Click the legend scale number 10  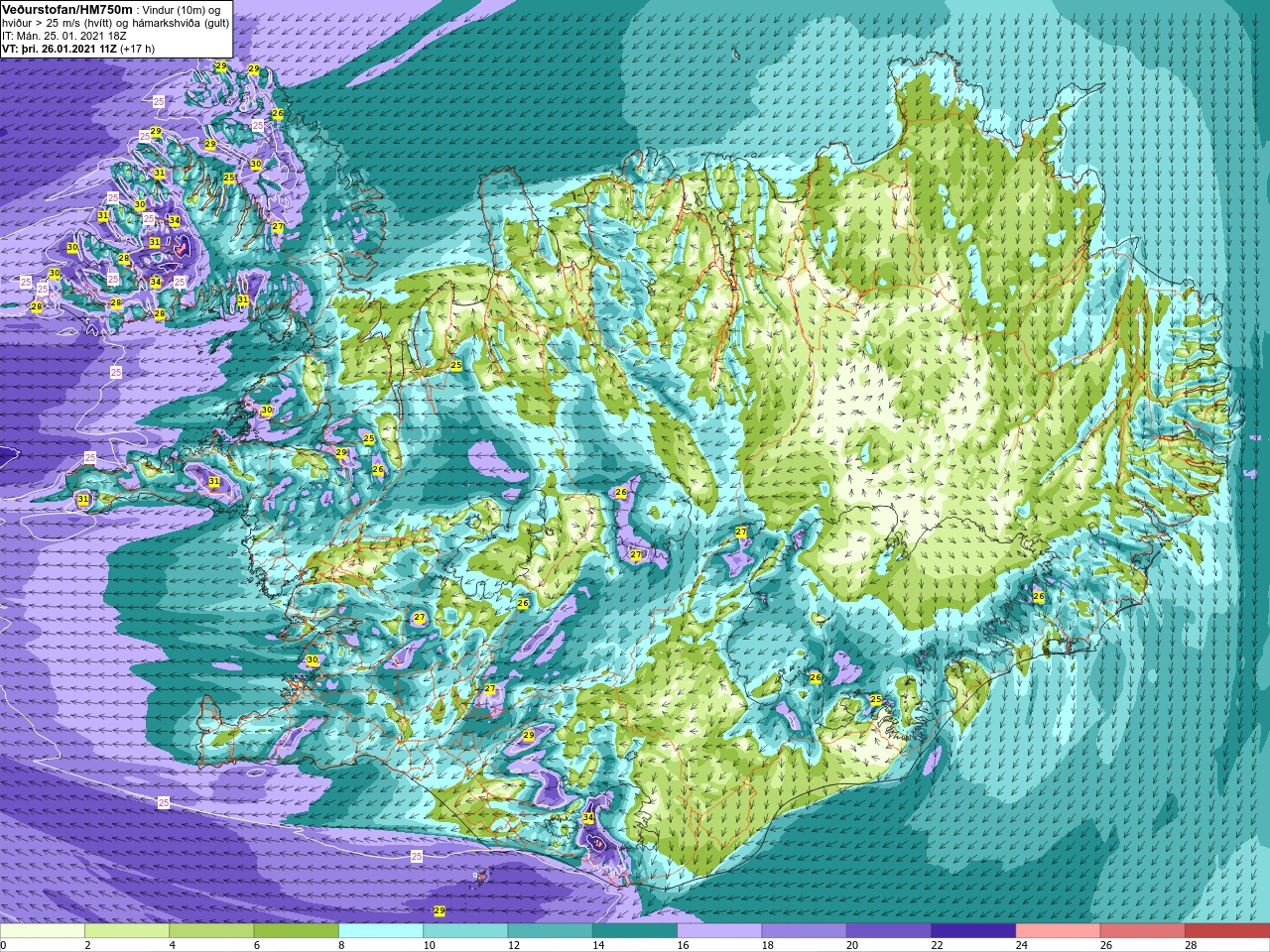coord(429,945)
